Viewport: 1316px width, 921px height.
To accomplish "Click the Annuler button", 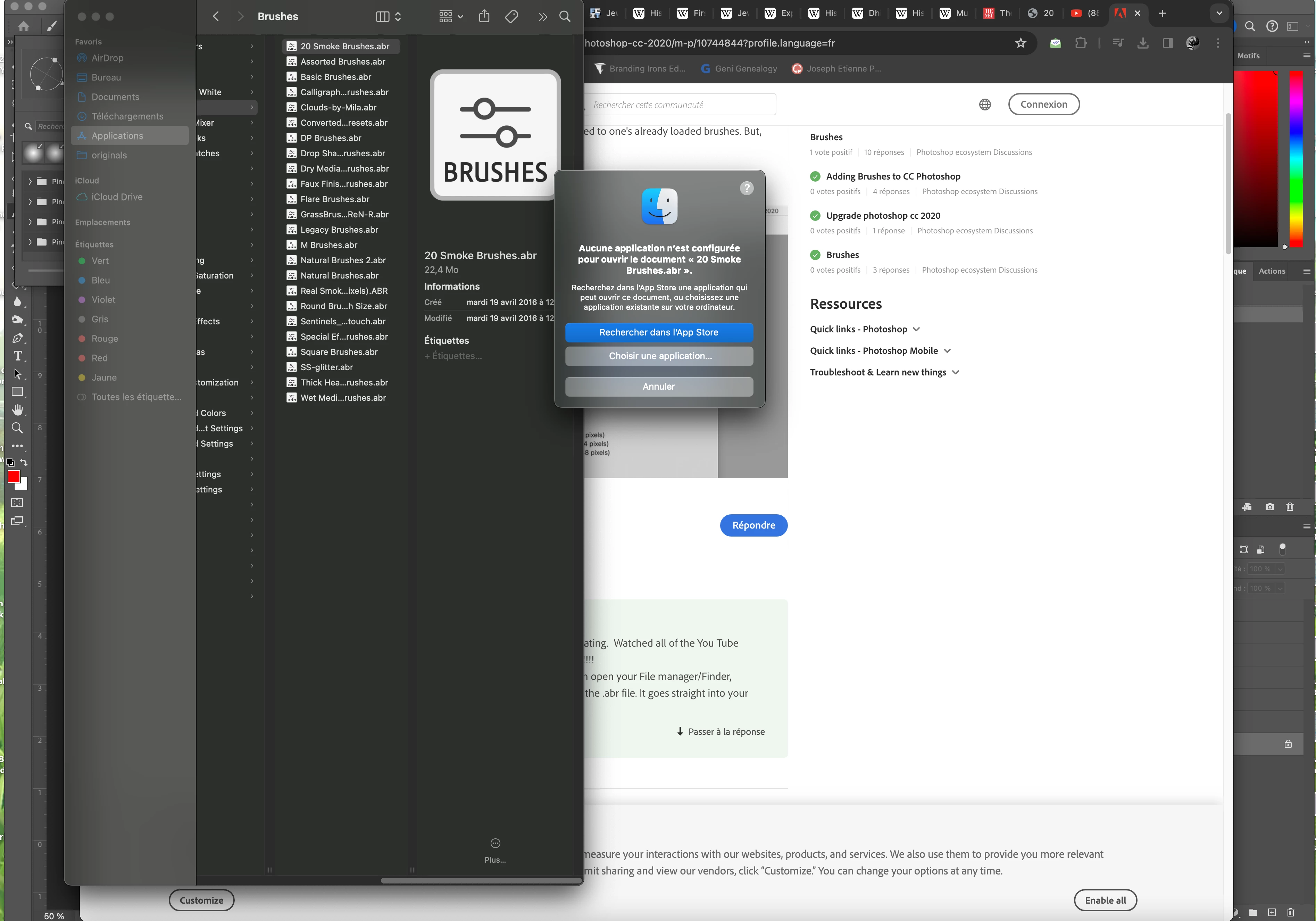I will pos(659,386).
